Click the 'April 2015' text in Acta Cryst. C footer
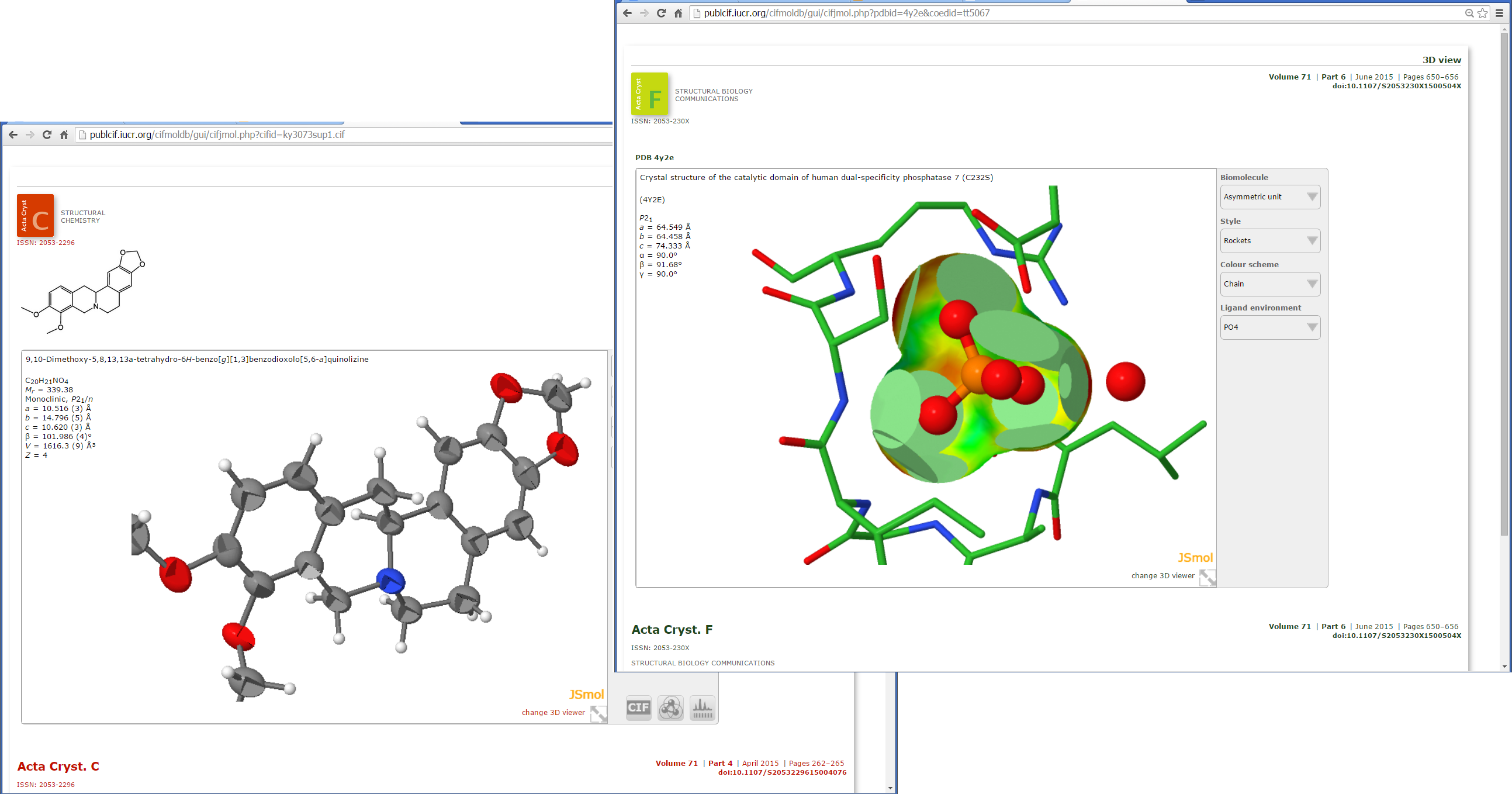The image size is (1512, 794). (x=760, y=764)
